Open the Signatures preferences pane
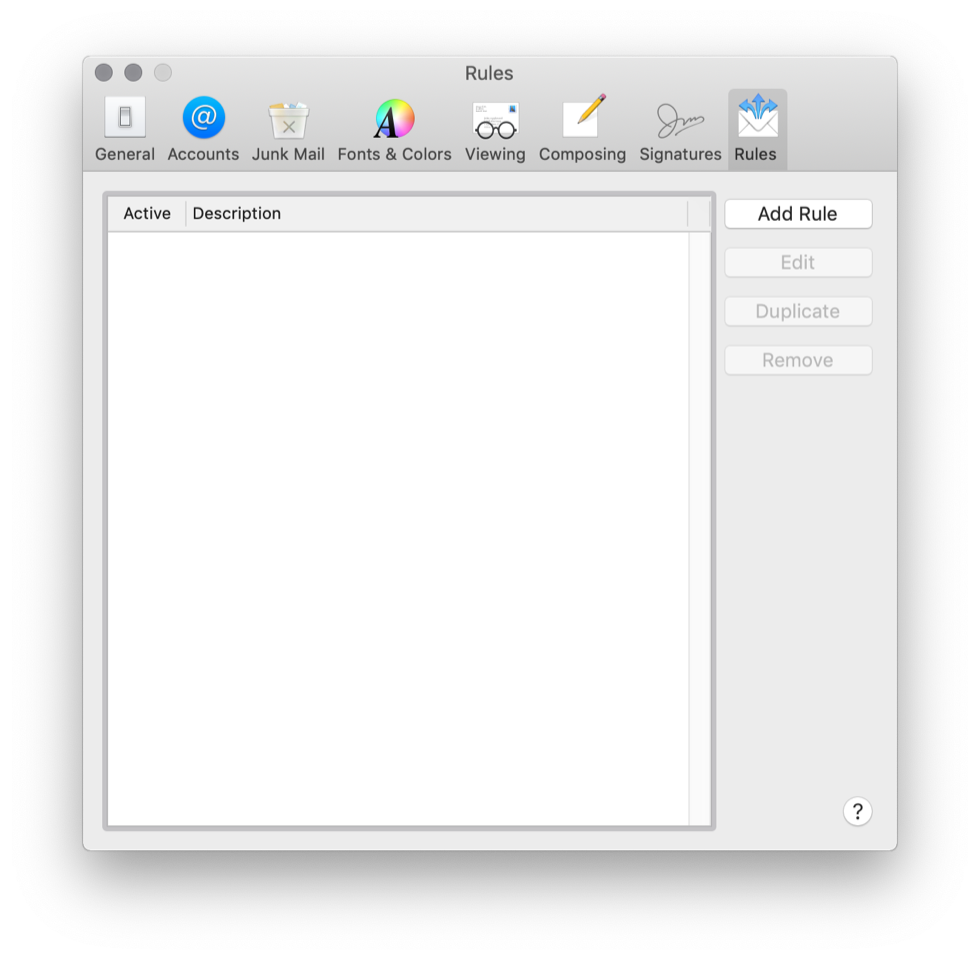 tap(680, 129)
